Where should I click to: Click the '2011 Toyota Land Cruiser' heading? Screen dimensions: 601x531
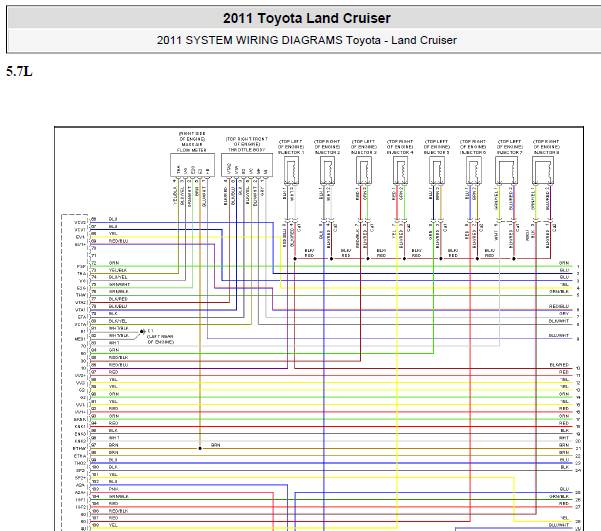tap(307, 18)
